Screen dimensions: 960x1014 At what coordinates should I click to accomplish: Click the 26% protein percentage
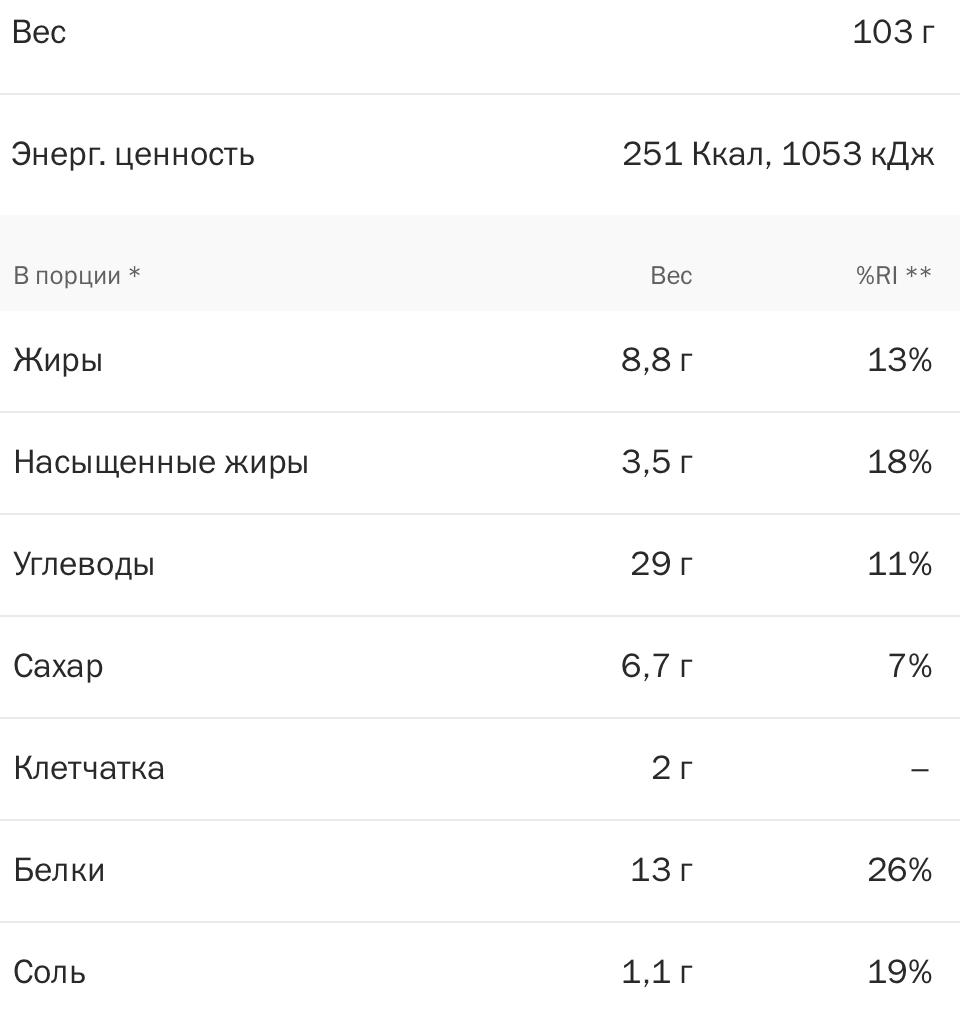point(900,870)
